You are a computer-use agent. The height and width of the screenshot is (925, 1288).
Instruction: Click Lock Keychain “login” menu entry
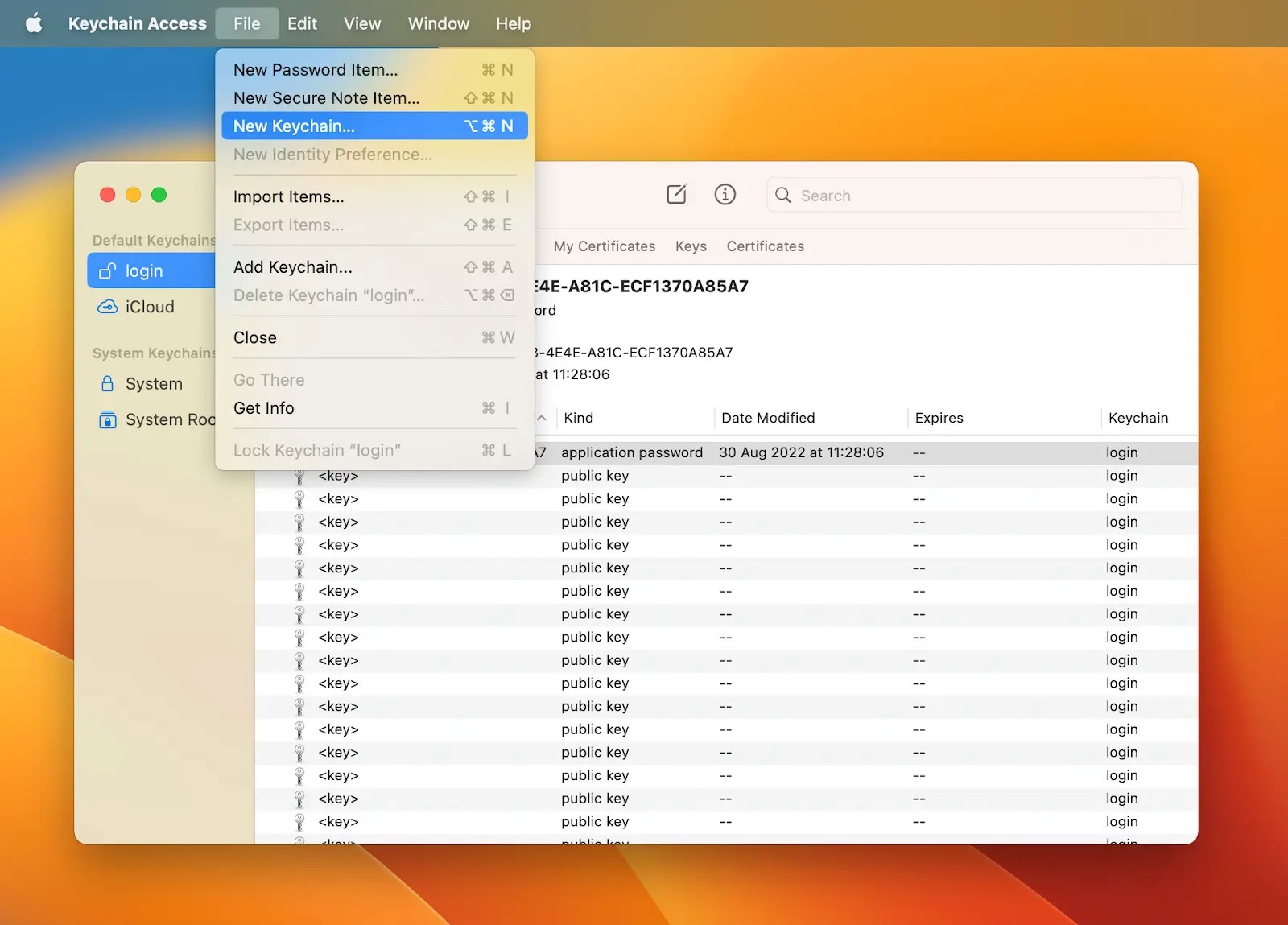tap(374, 450)
